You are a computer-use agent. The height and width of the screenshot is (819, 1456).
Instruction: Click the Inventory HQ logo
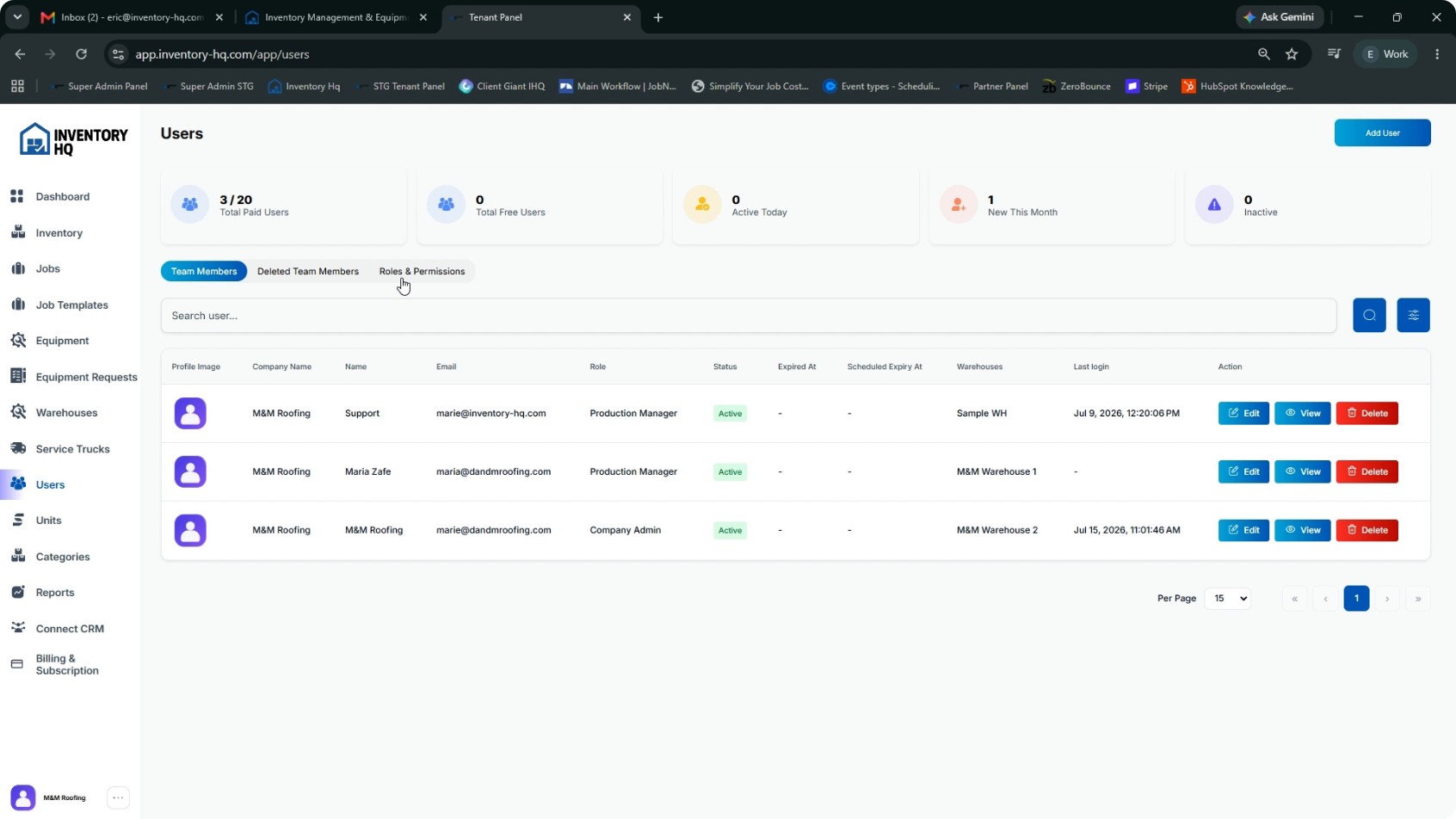point(73,139)
